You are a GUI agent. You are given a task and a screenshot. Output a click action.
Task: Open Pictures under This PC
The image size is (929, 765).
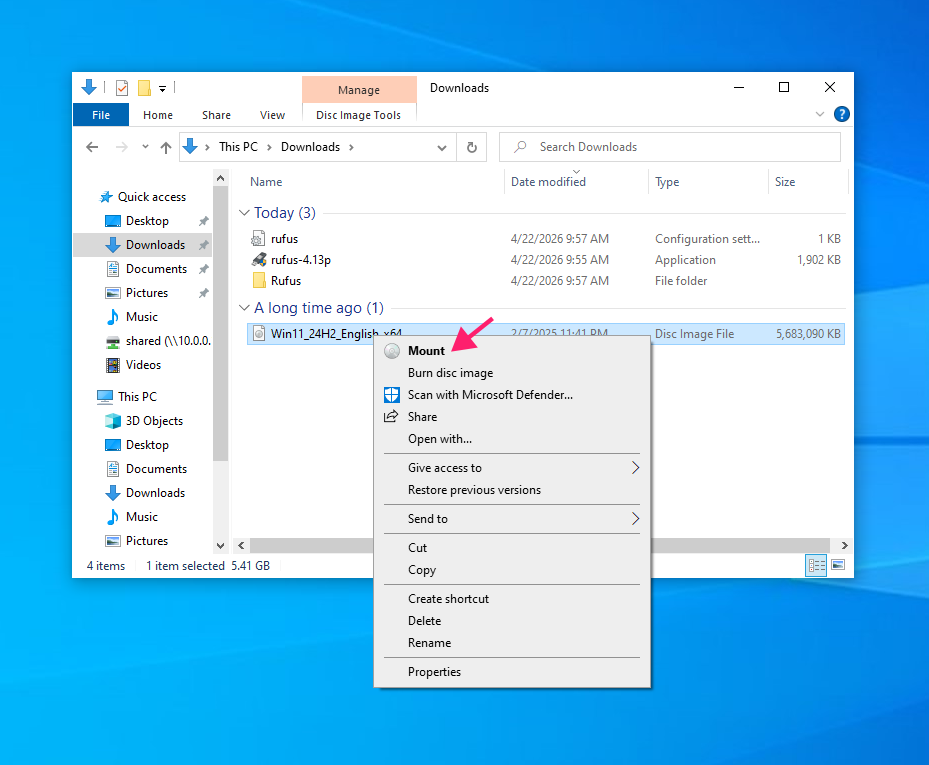pyautogui.click(x=146, y=541)
